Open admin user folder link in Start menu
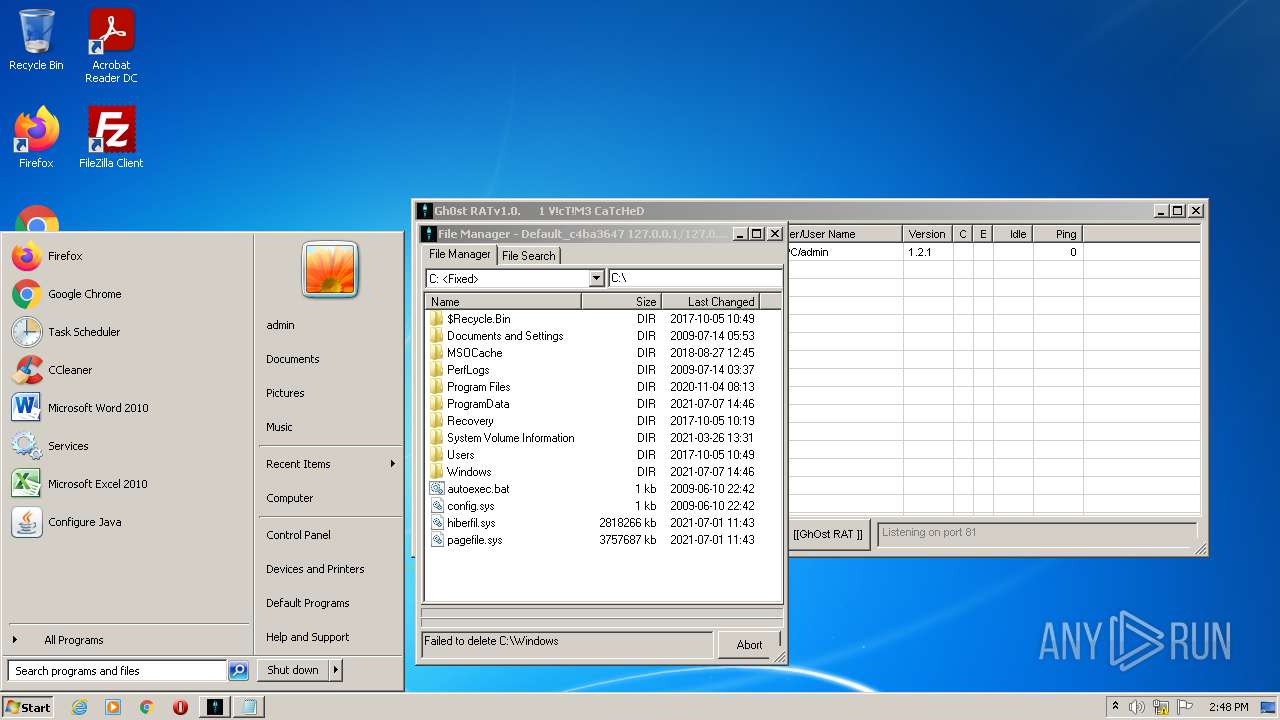This screenshot has height=720, width=1280. click(x=280, y=325)
